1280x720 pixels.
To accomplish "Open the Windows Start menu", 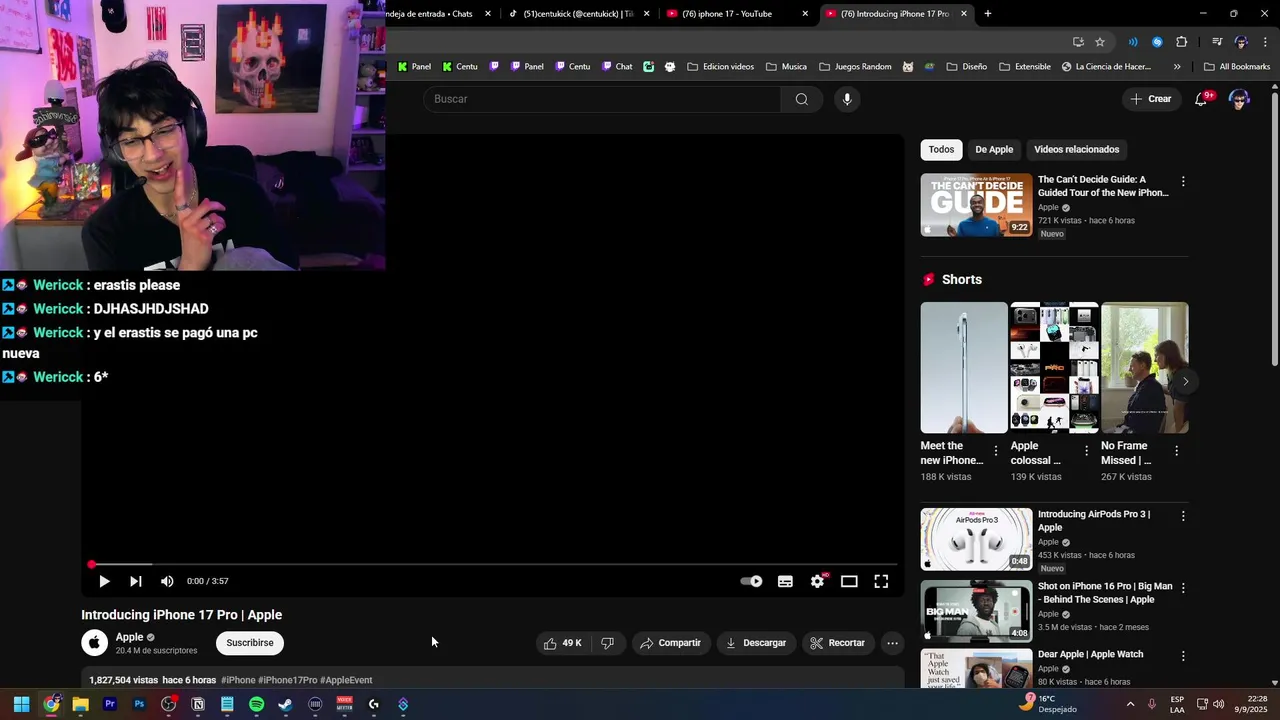I will click(21, 704).
